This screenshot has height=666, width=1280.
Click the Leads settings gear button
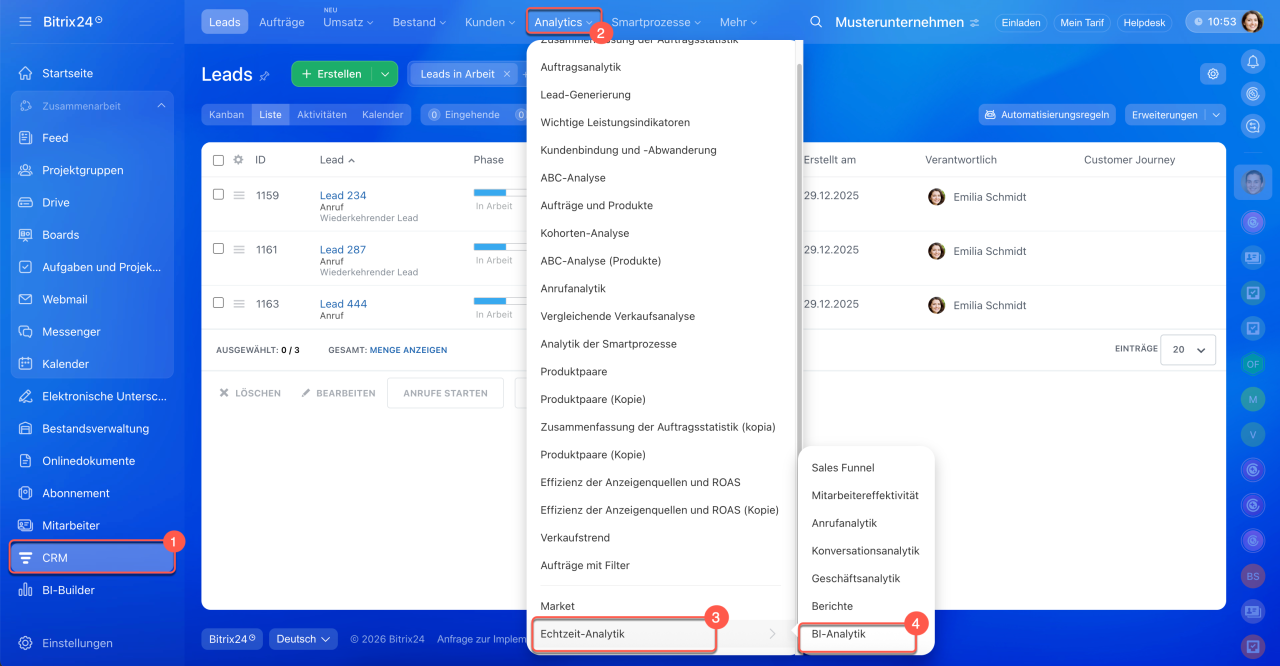(x=1213, y=74)
